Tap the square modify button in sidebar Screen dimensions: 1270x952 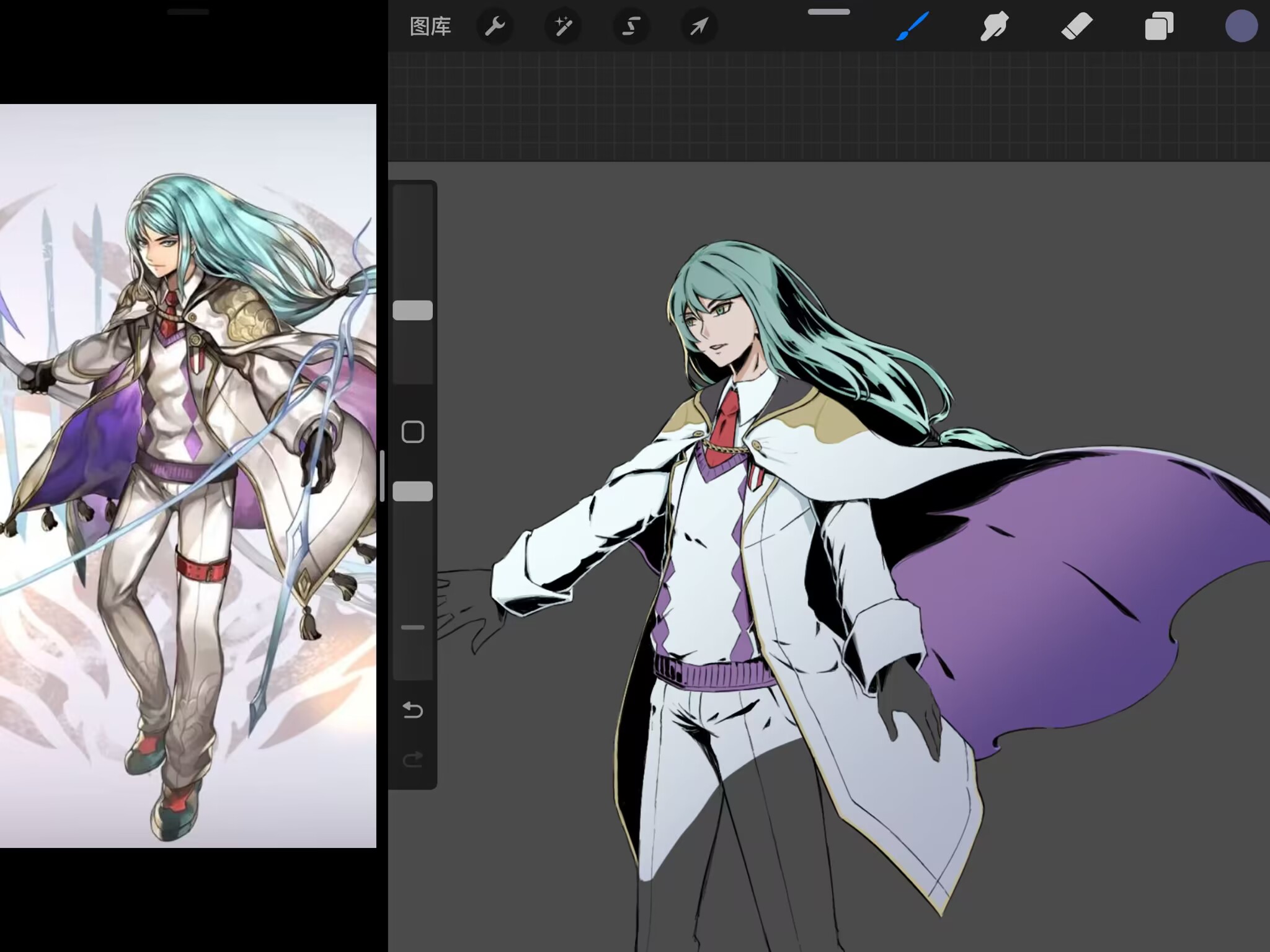412,432
